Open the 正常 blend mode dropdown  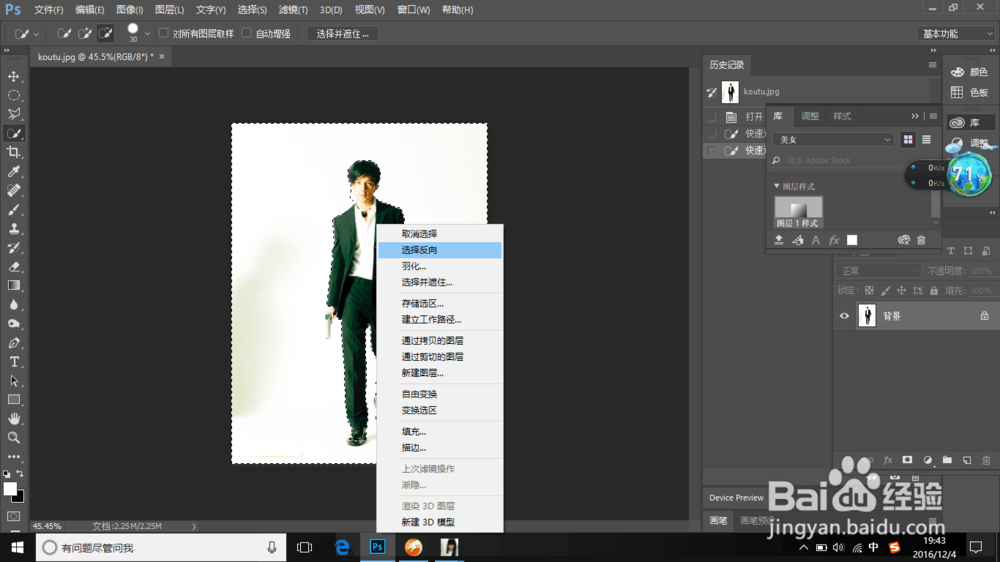coord(879,271)
